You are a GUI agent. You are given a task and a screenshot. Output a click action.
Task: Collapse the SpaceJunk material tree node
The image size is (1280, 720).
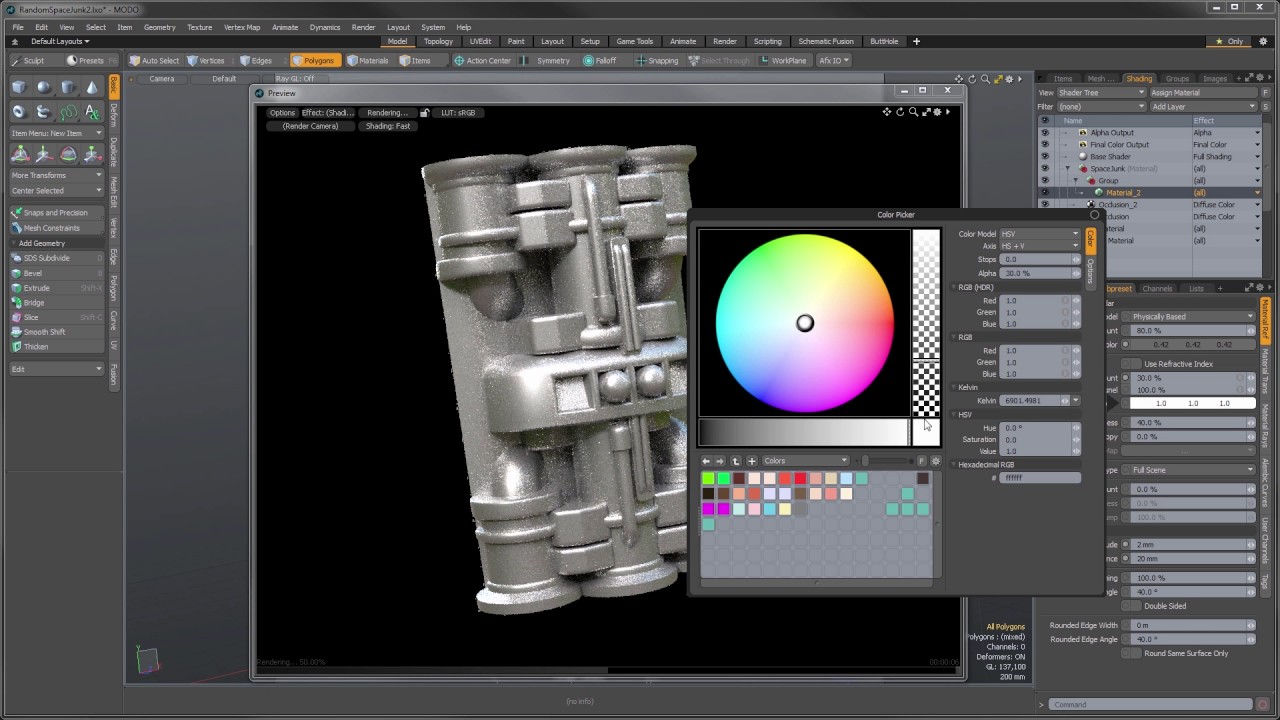pyautogui.click(x=1067, y=169)
